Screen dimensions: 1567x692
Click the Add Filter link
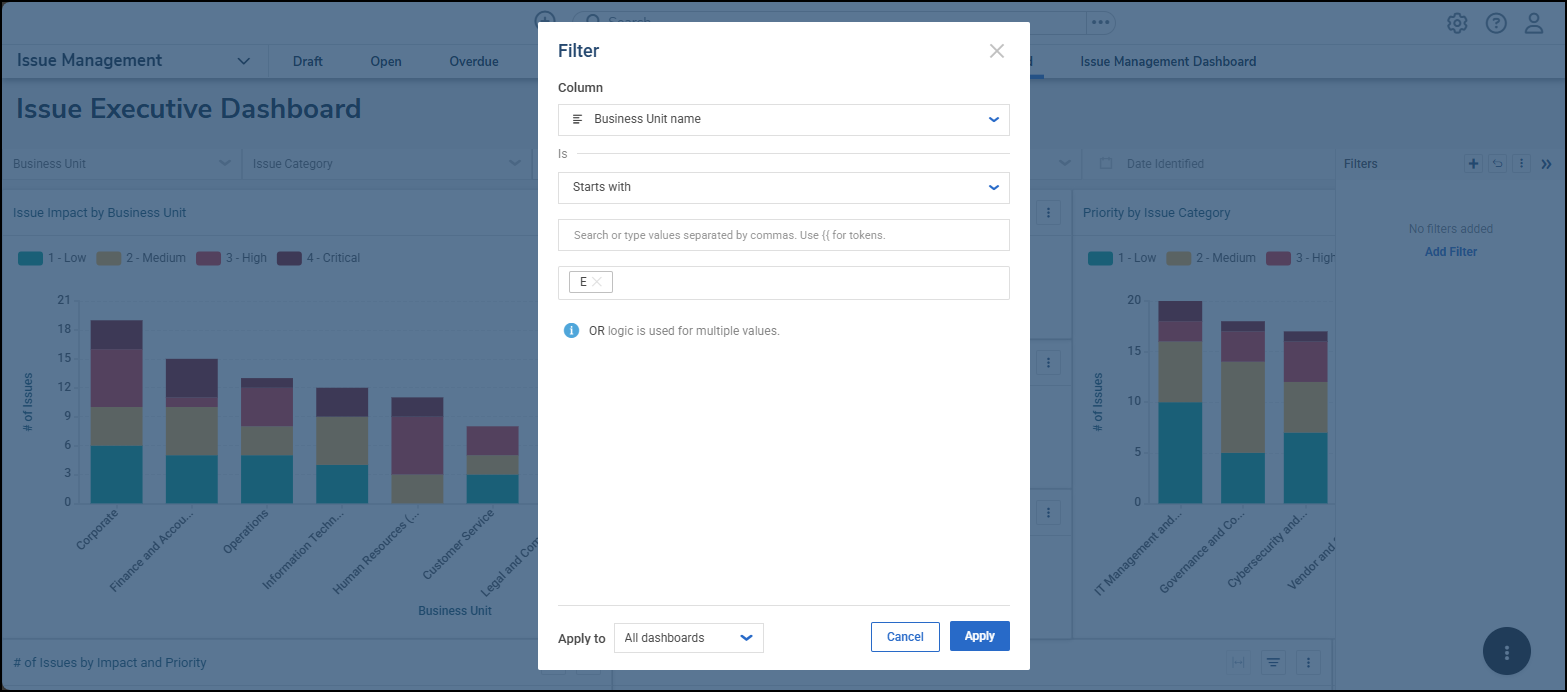point(1450,252)
